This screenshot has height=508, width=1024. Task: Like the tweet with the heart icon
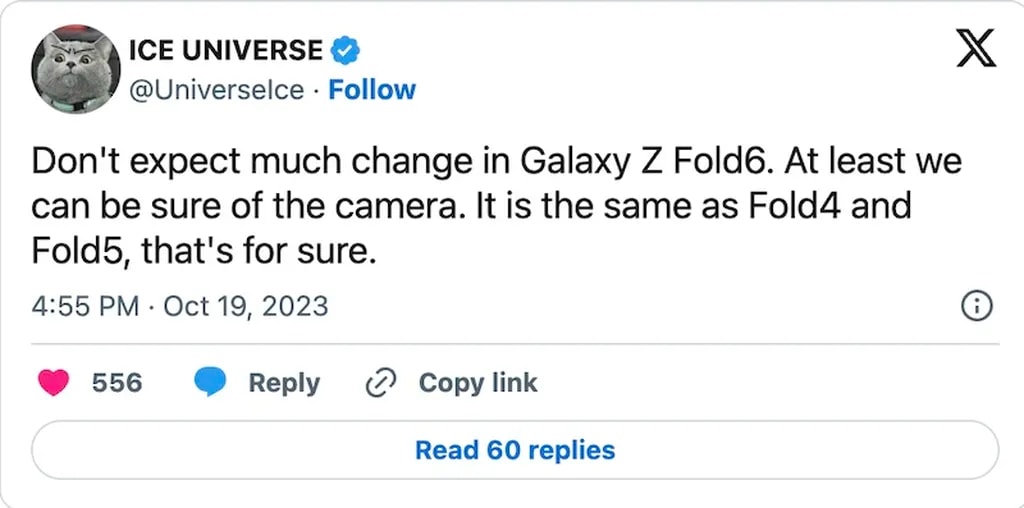pos(53,383)
